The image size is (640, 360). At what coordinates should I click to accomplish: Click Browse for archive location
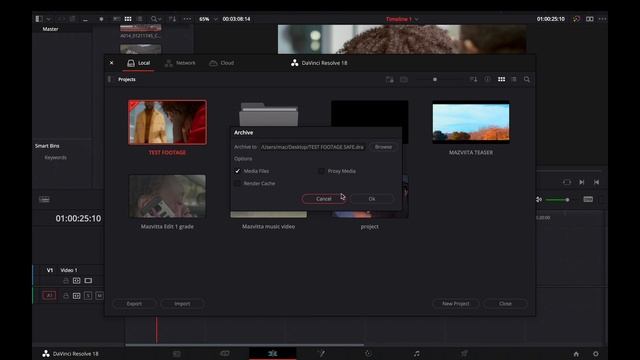pos(383,147)
